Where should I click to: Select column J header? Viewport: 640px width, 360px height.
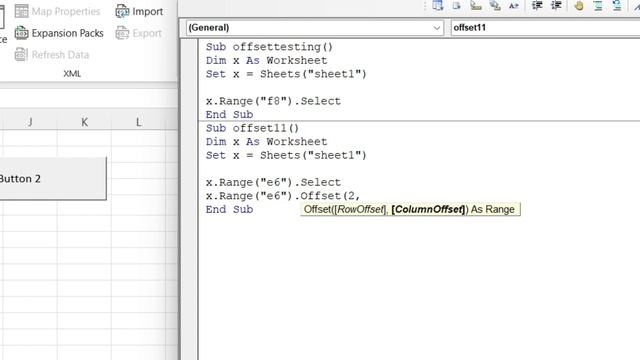click(30, 122)
